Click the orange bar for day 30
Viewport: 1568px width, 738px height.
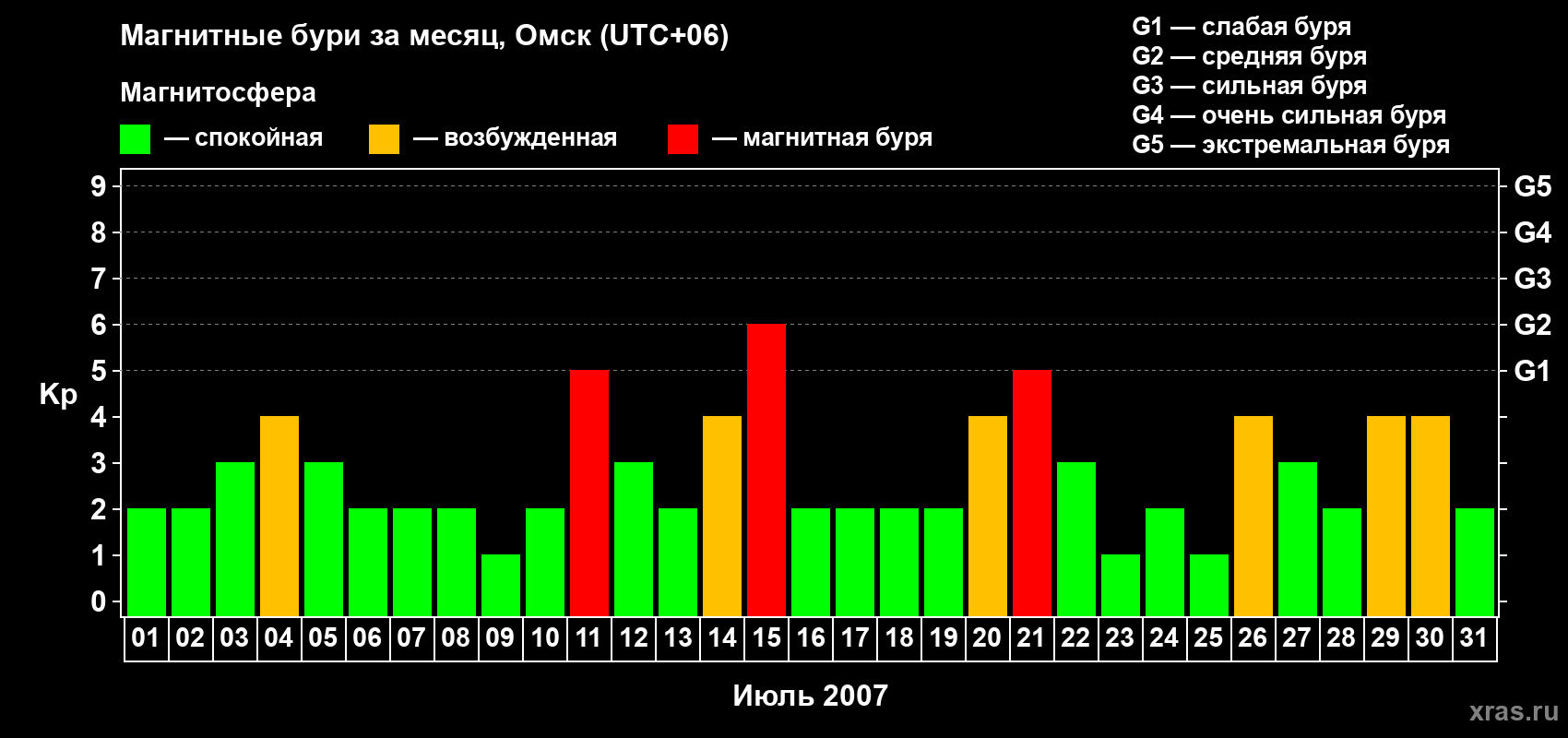click(1431, 516)
